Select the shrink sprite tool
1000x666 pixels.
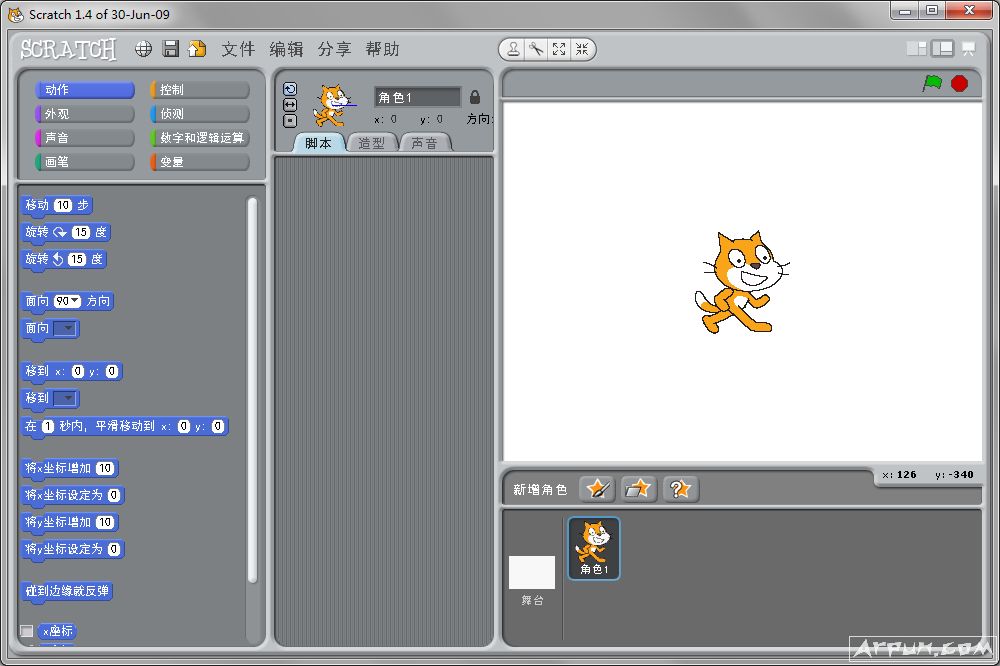582,47
